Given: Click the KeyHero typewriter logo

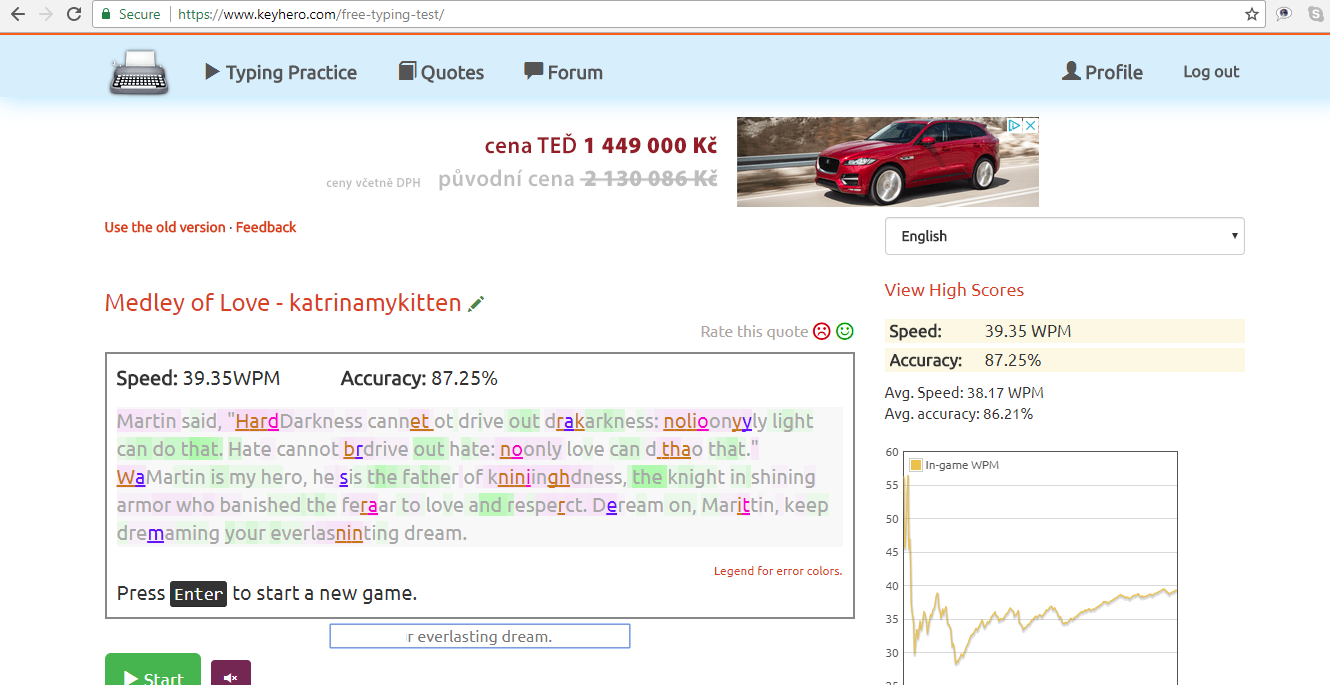Looking at the screenshot, I should (x=139, y=72).
